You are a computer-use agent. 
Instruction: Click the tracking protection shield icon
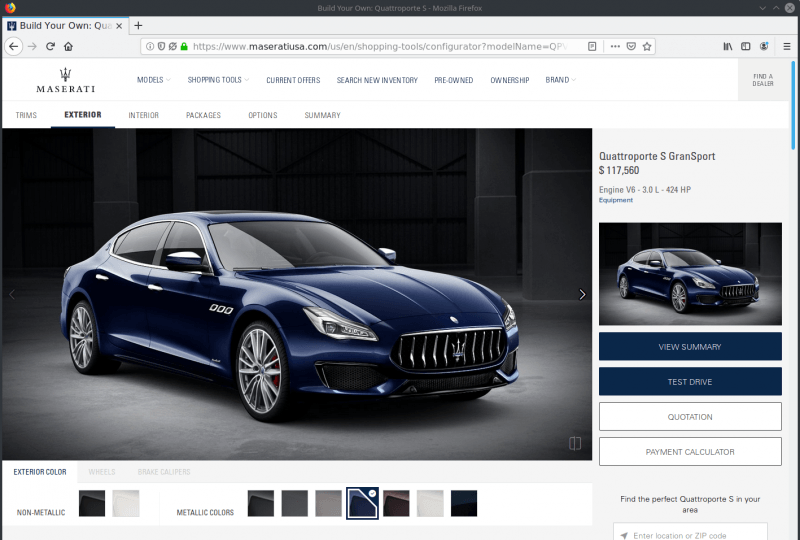[x=161, y=46]
